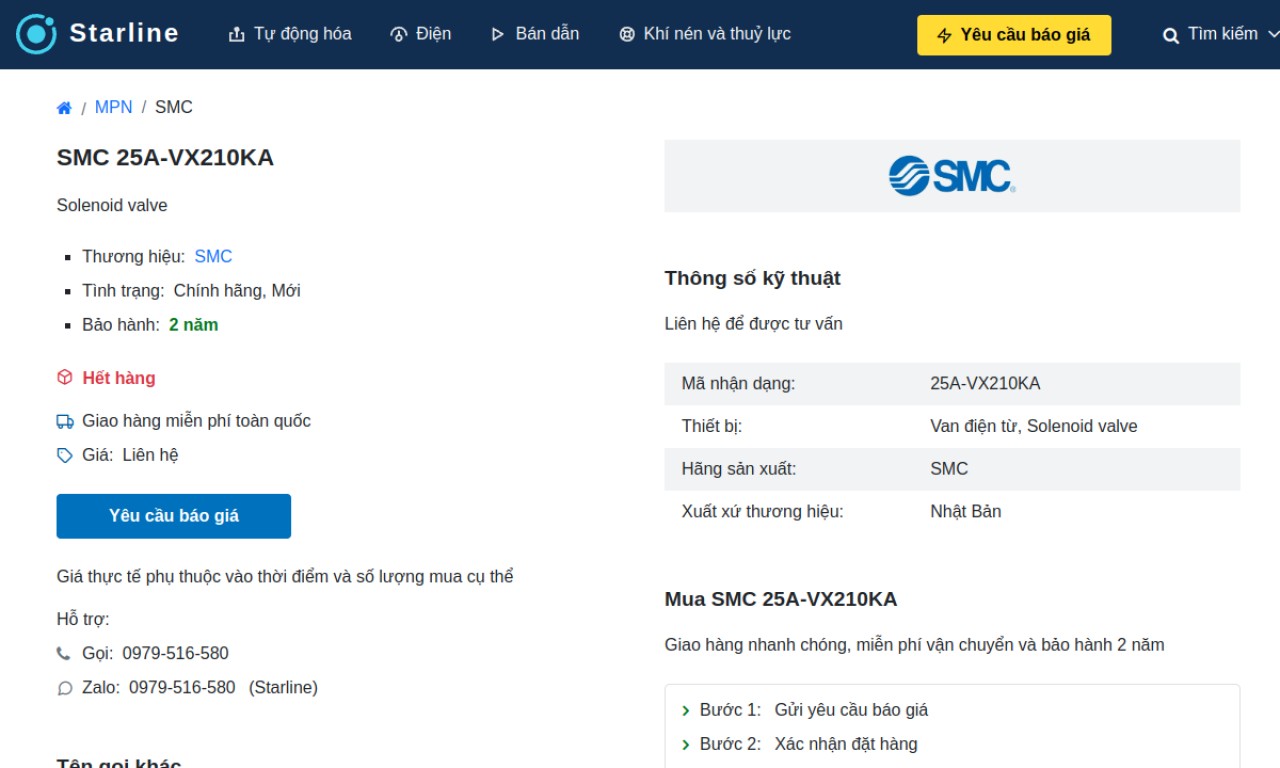
Task: Expand the Bước 1 chevron step
Action: (x=686, y=711)
